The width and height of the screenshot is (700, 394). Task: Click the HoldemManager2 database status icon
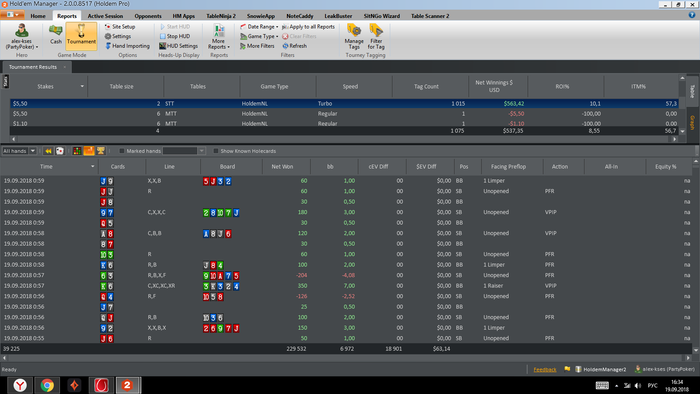pyautogui.click(x=578, y=369)
